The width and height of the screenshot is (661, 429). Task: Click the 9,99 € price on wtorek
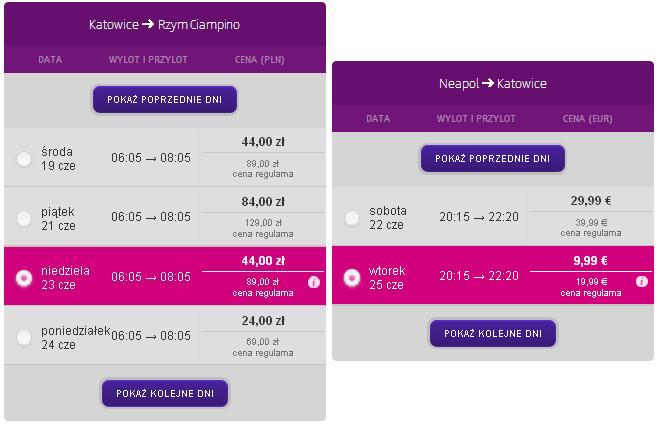(591, 260)
